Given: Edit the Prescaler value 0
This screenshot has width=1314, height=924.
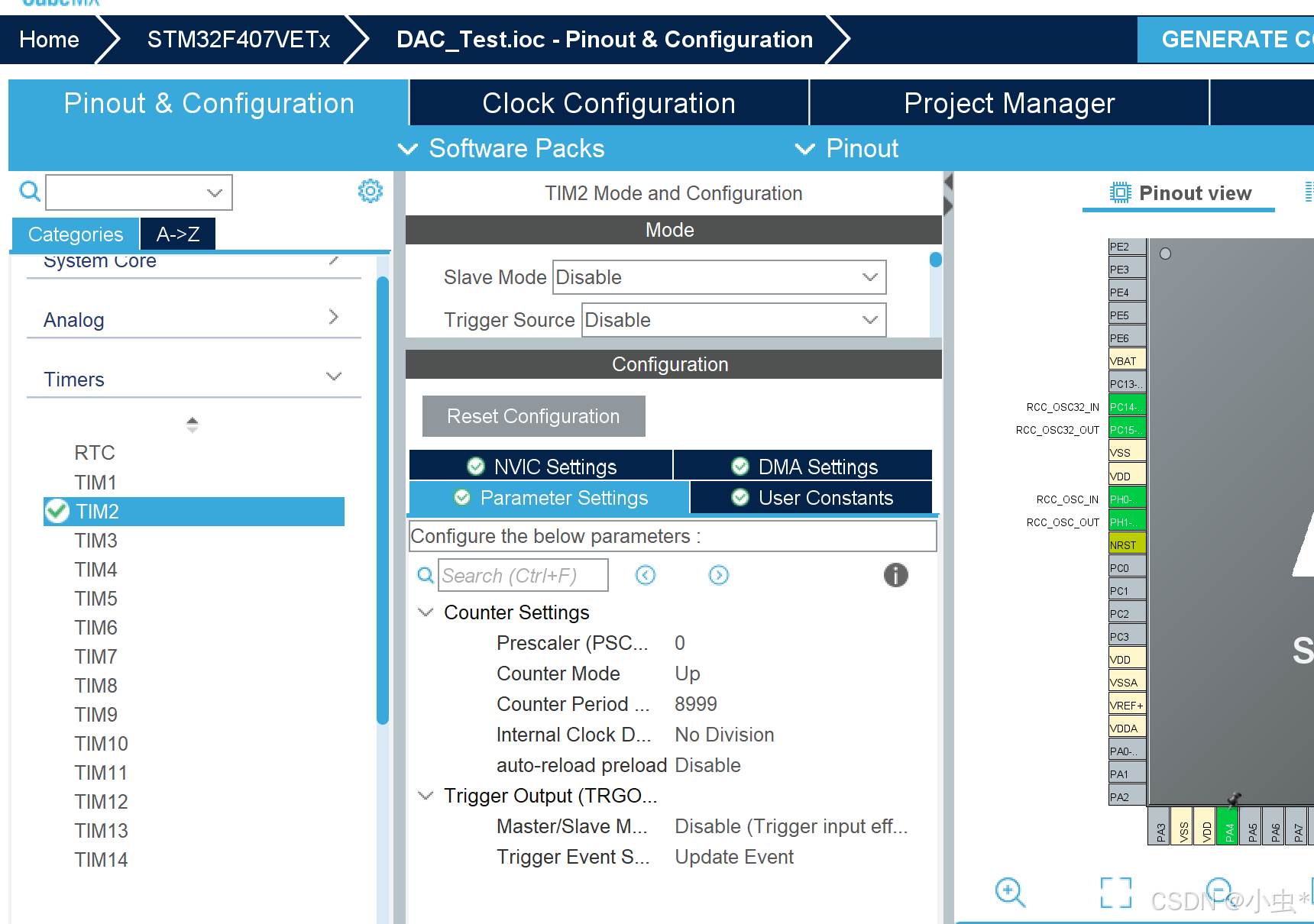Looking at the screenshot, I should point(680,643).
